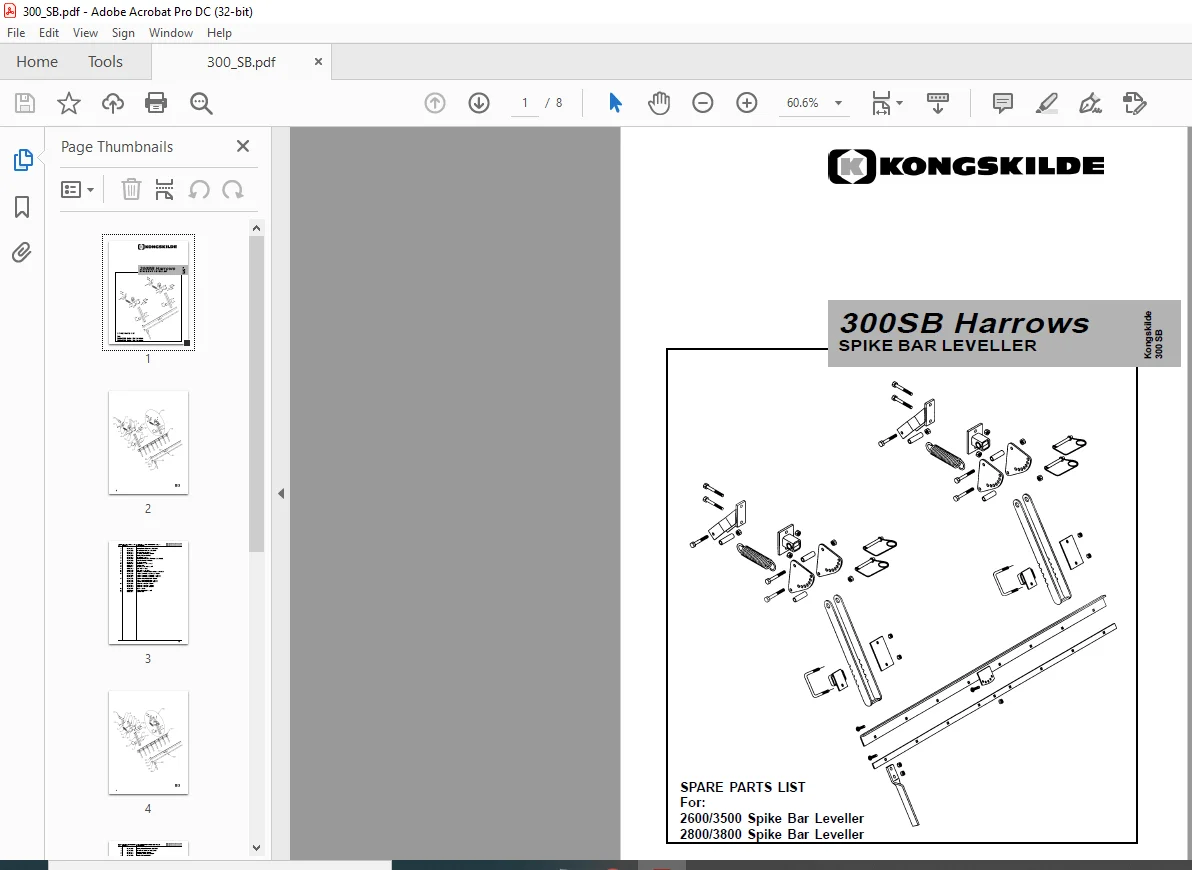1192x870 pixels.
Task: Click the stamp tool icon
Action: click(1134, 103)
